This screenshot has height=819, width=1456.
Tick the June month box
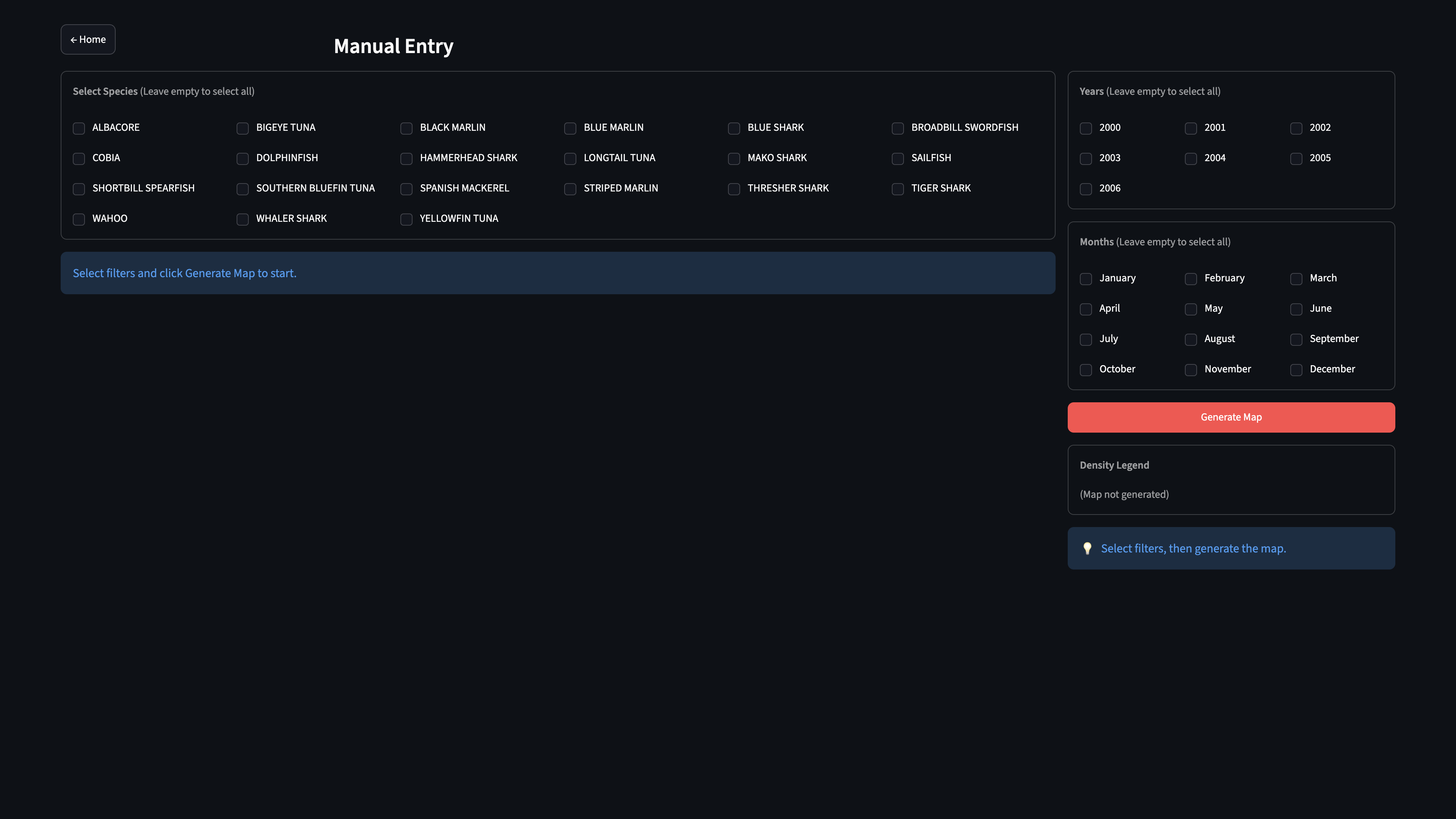click(1296, 309)
